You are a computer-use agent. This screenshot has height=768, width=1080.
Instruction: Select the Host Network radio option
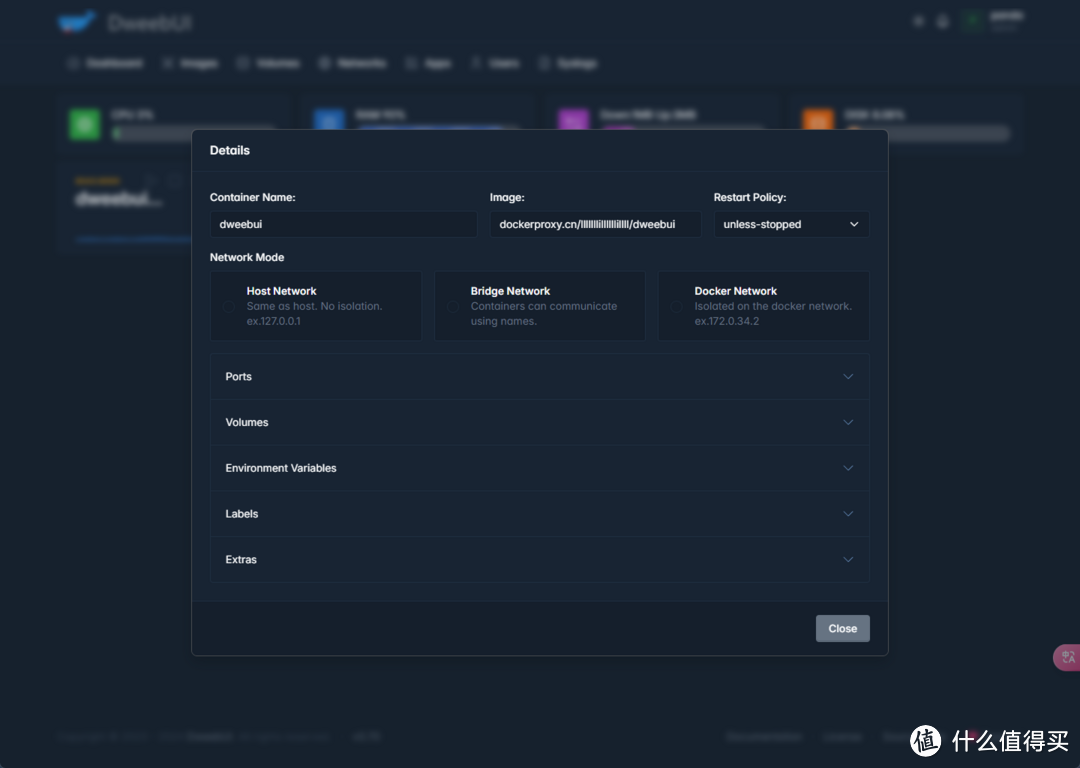point(229,306)
